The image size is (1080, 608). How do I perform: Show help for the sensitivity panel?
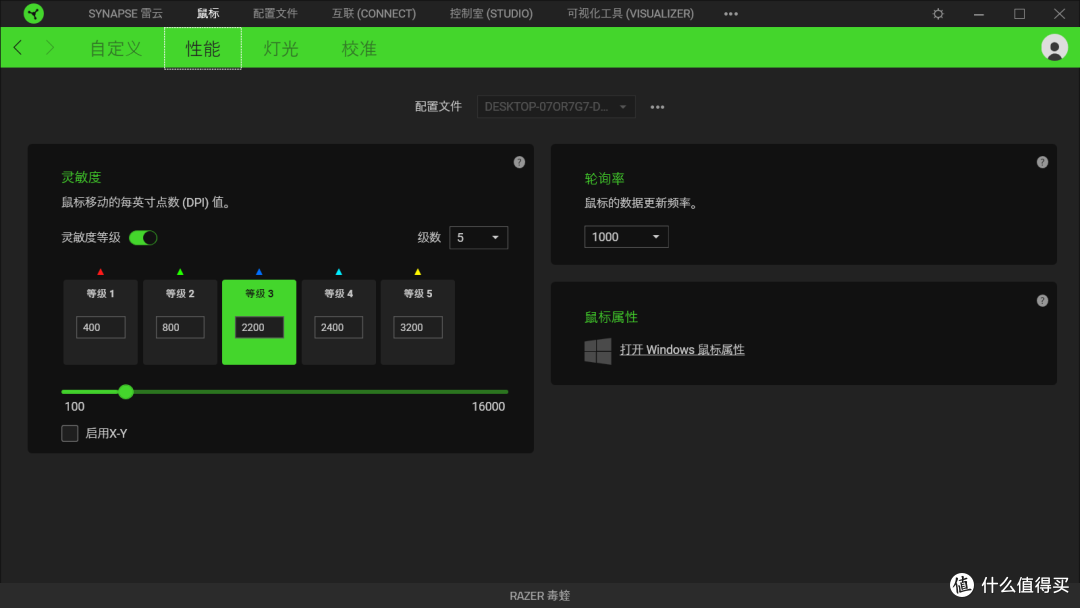519,162
